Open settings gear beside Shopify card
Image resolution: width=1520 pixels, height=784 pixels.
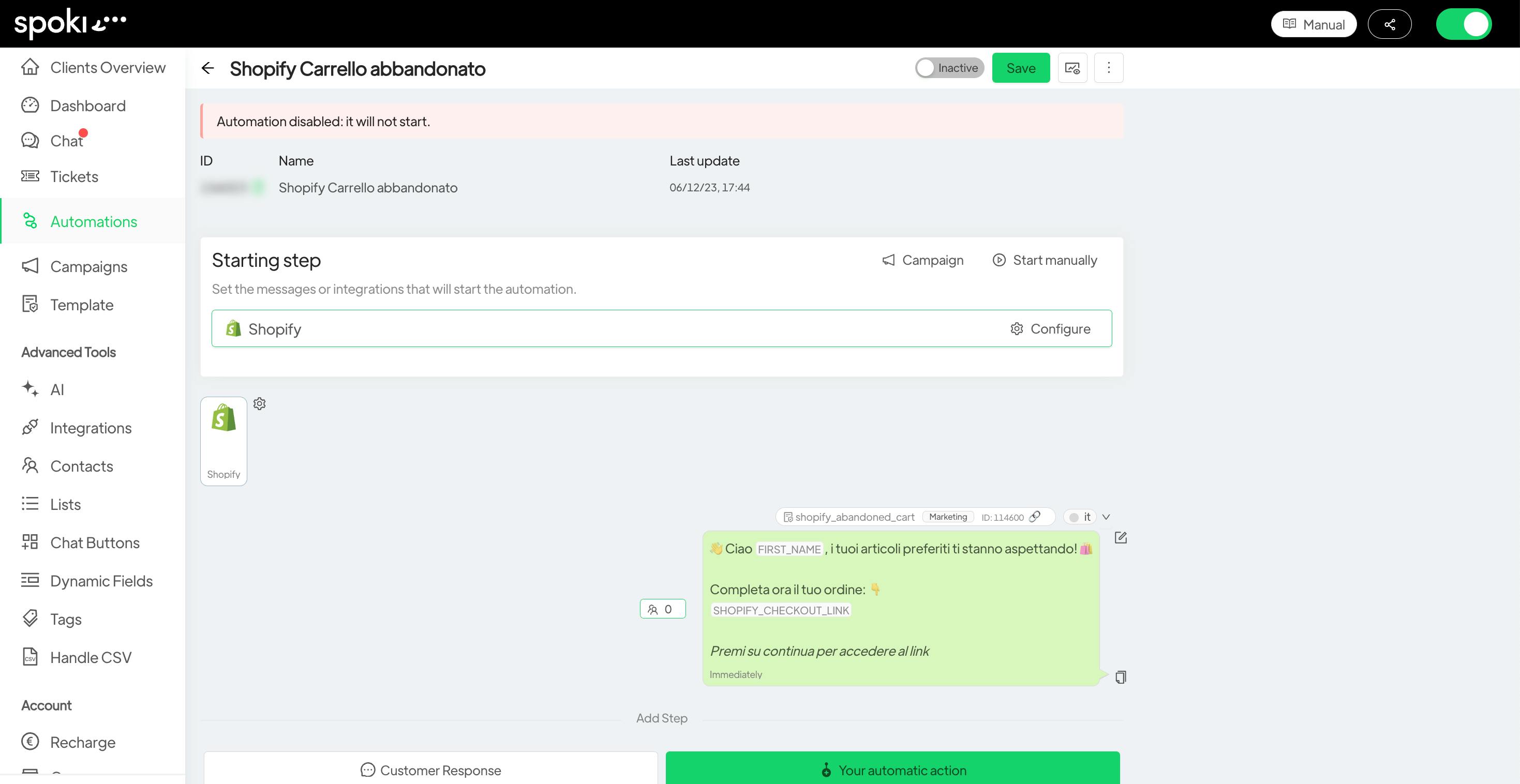click(260, 403)
